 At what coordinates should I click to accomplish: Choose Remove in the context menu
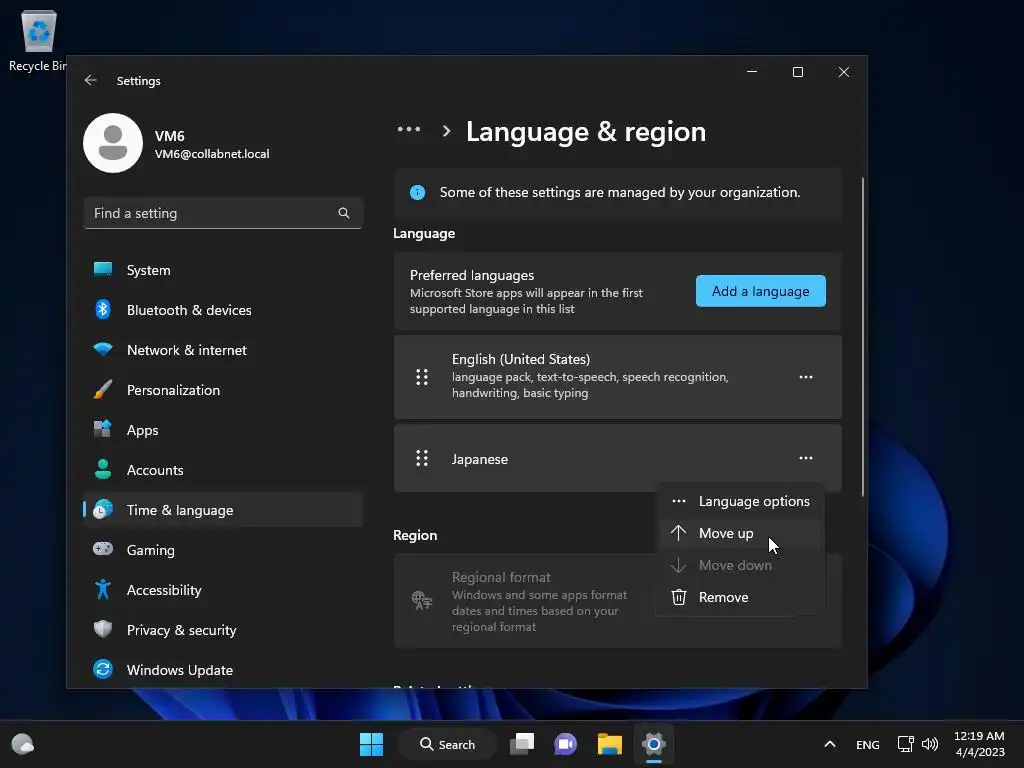(x=740, y=597)
